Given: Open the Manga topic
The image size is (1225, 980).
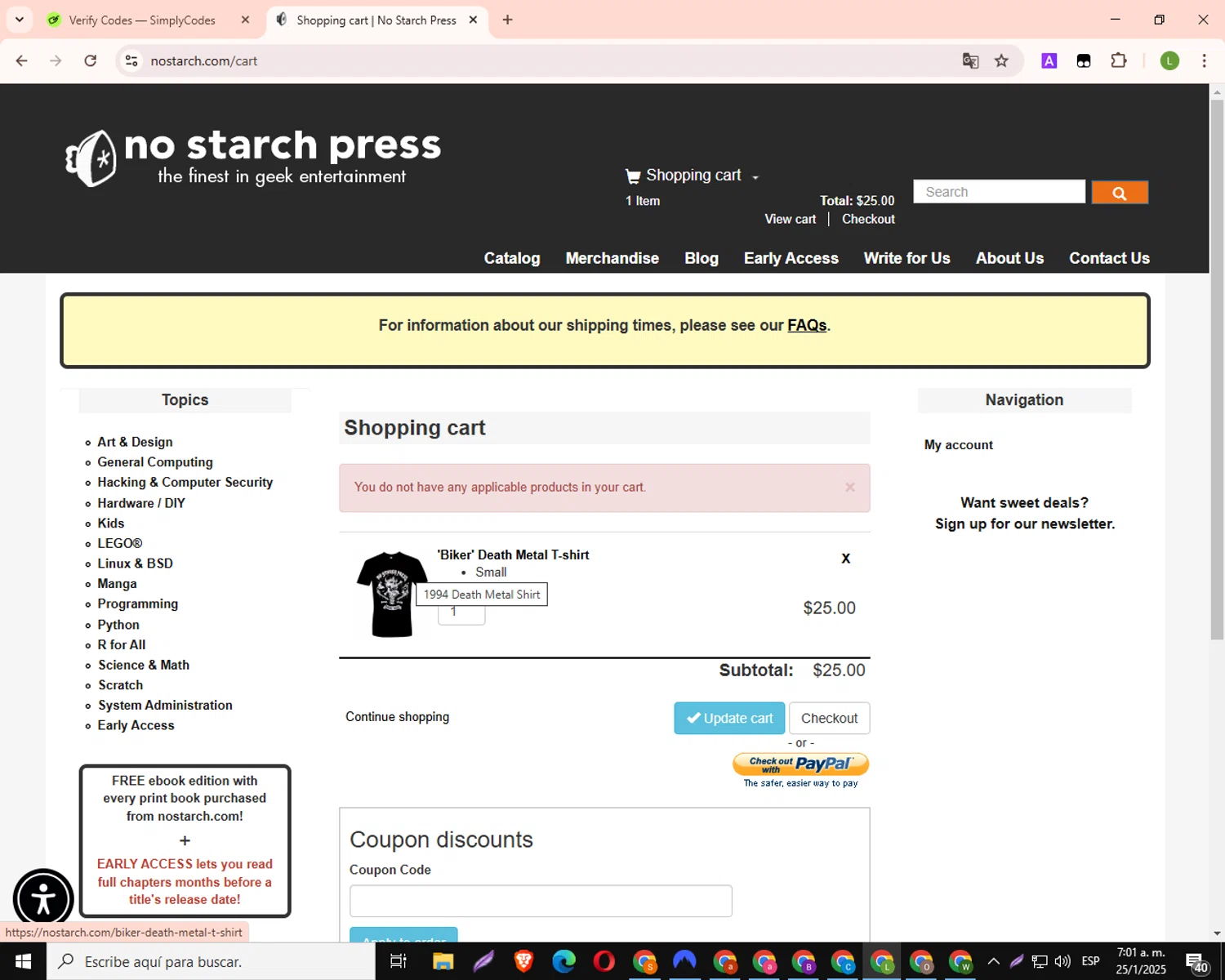Looking at the screenshot, I should coord(117,584).
